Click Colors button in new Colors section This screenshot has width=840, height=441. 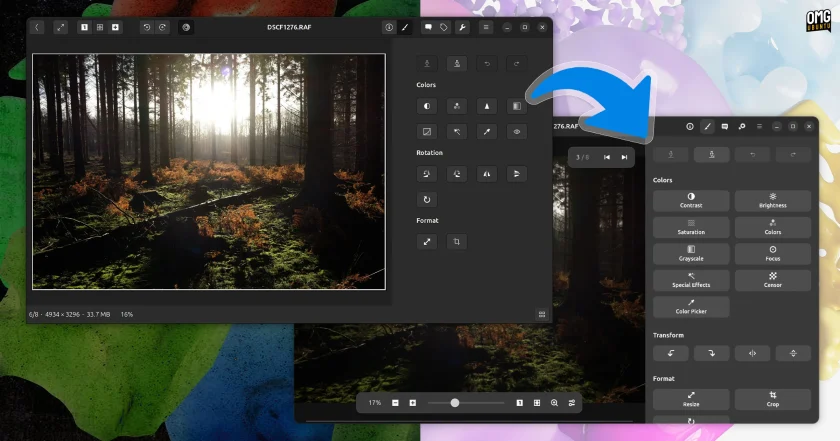point(772,227)
